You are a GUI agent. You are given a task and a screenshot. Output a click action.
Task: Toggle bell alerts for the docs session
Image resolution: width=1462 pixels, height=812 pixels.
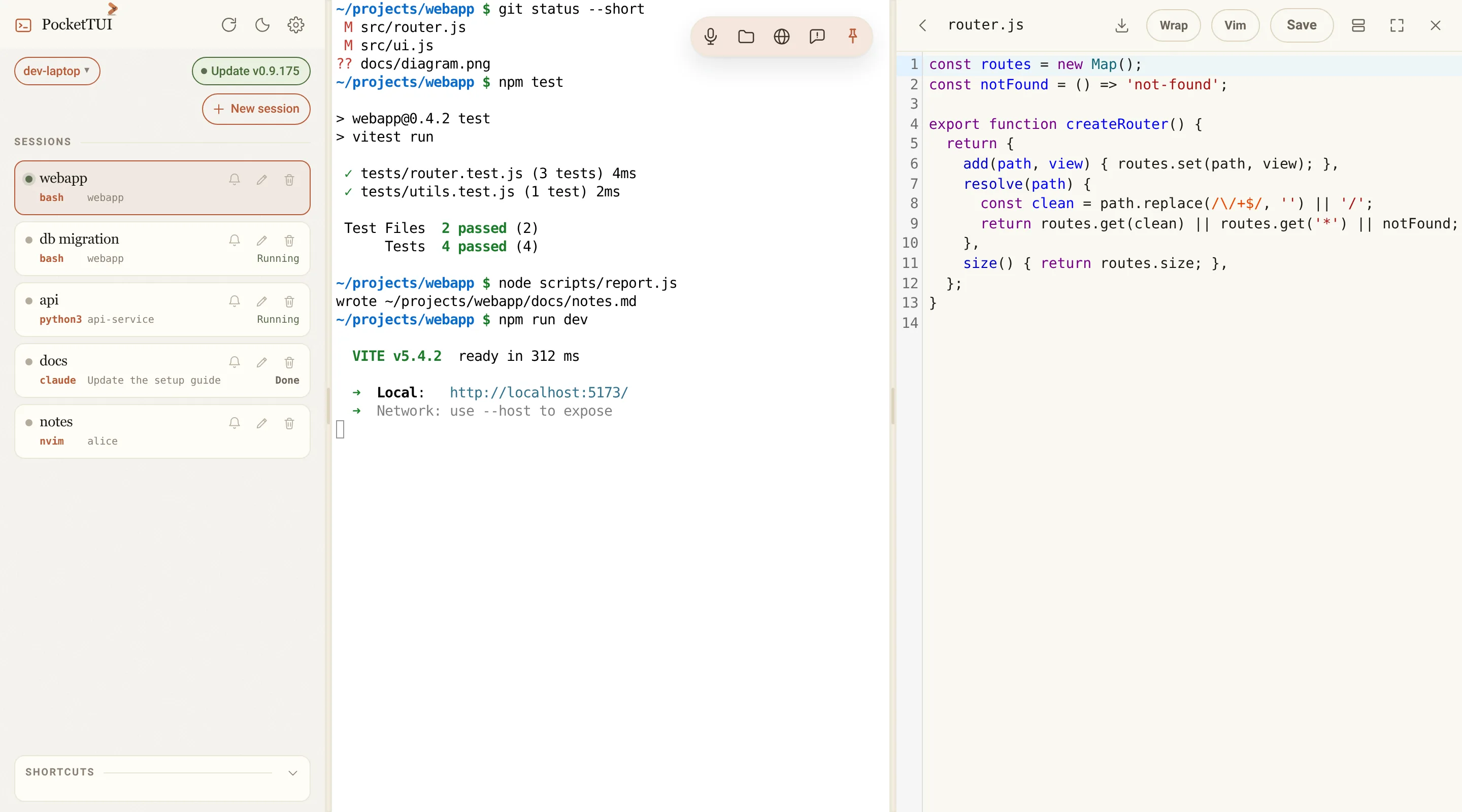tap(235, 362)
